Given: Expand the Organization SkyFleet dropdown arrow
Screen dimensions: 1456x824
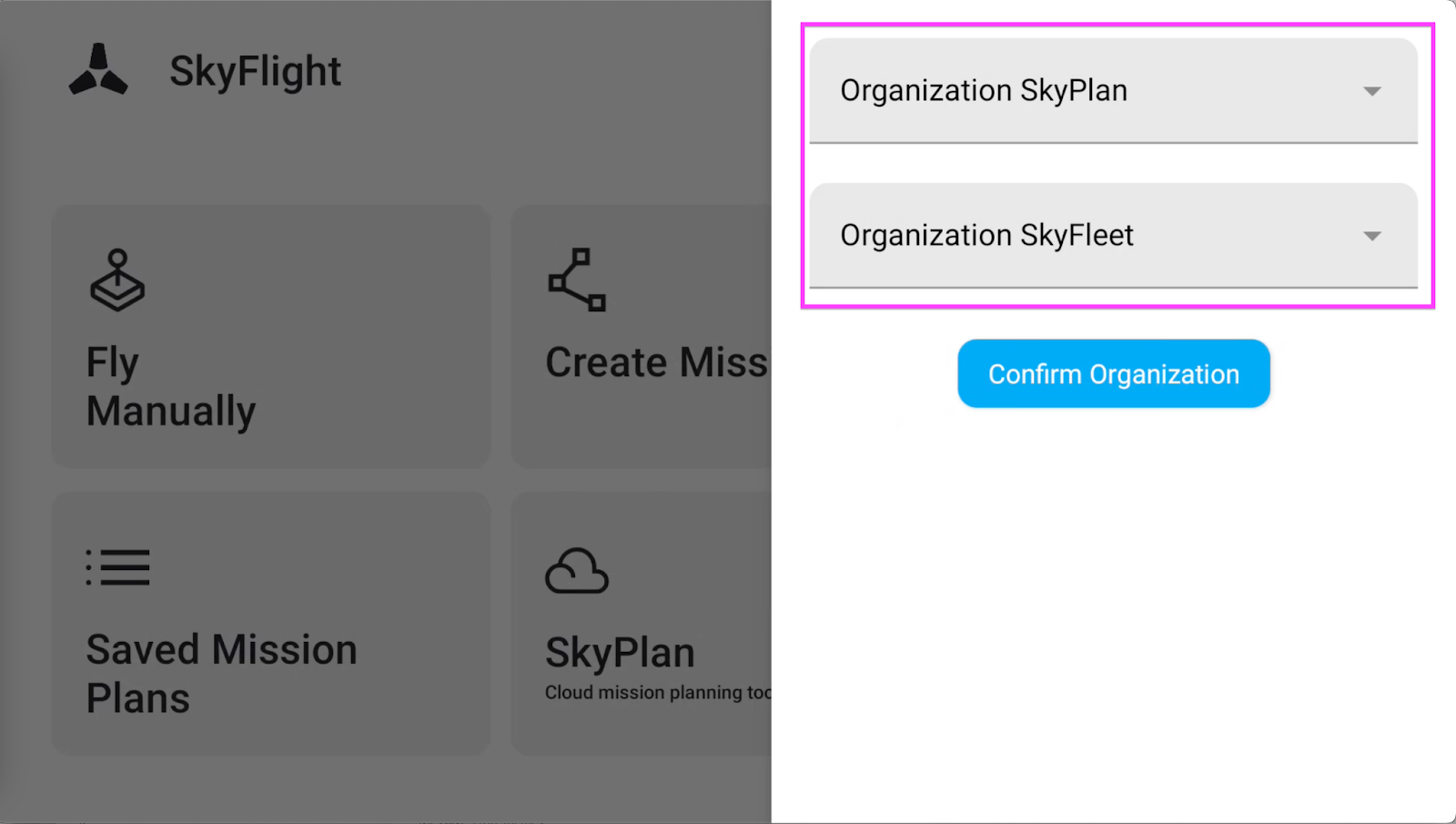Looking at the screenshot, I should [1372, 236].
